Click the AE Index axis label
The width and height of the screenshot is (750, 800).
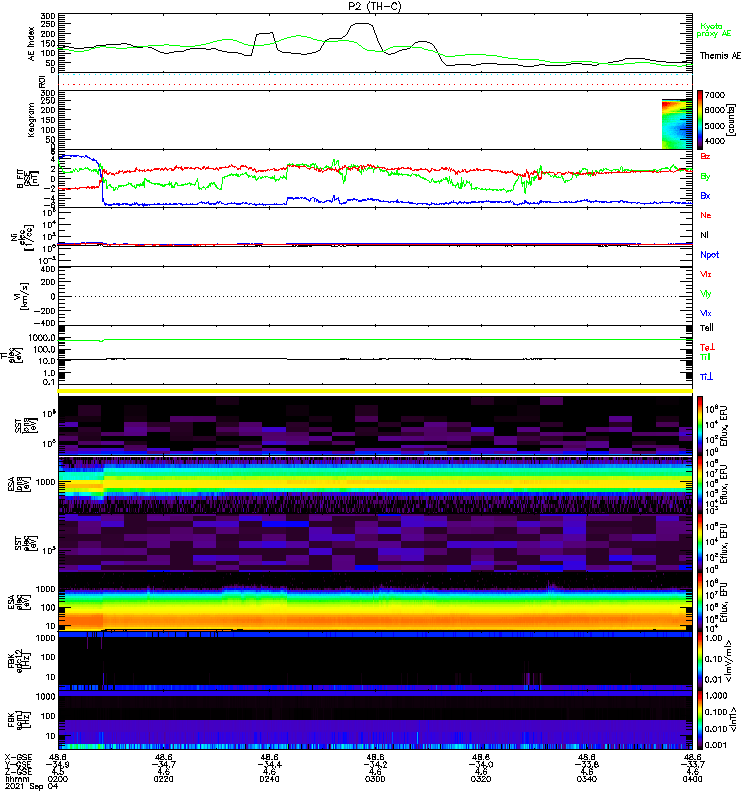(x=32, y=44)
